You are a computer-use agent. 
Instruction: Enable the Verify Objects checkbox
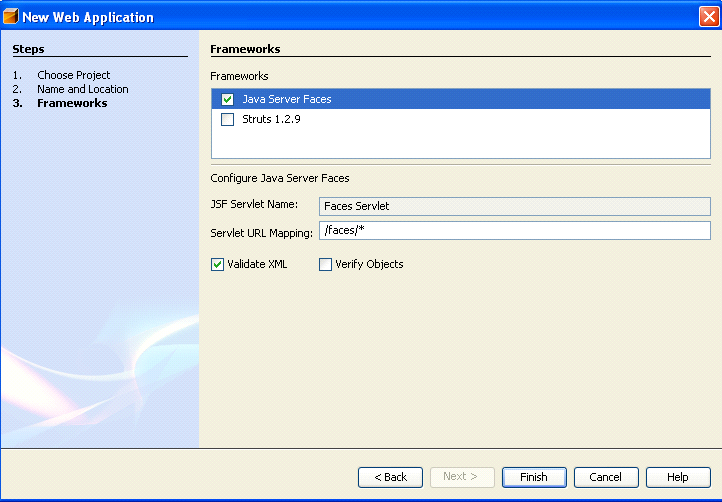tap(326, 264)
